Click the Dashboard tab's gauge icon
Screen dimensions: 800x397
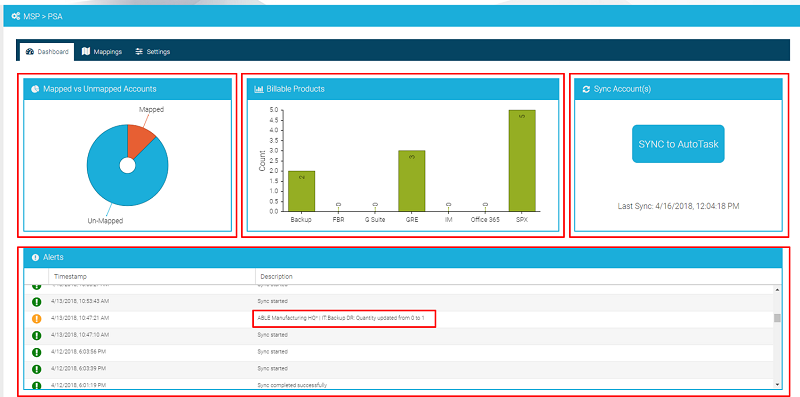coord(30,52)
